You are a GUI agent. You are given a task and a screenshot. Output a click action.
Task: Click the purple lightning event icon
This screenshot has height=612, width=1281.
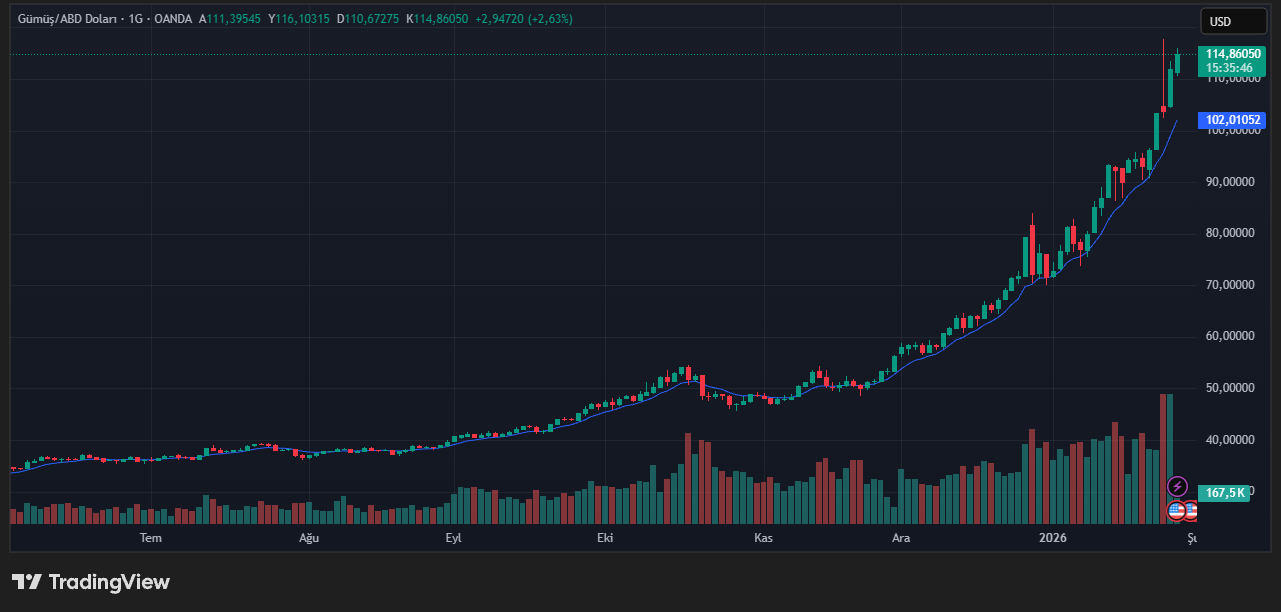pyautogui.click(x=1177, y=487)
